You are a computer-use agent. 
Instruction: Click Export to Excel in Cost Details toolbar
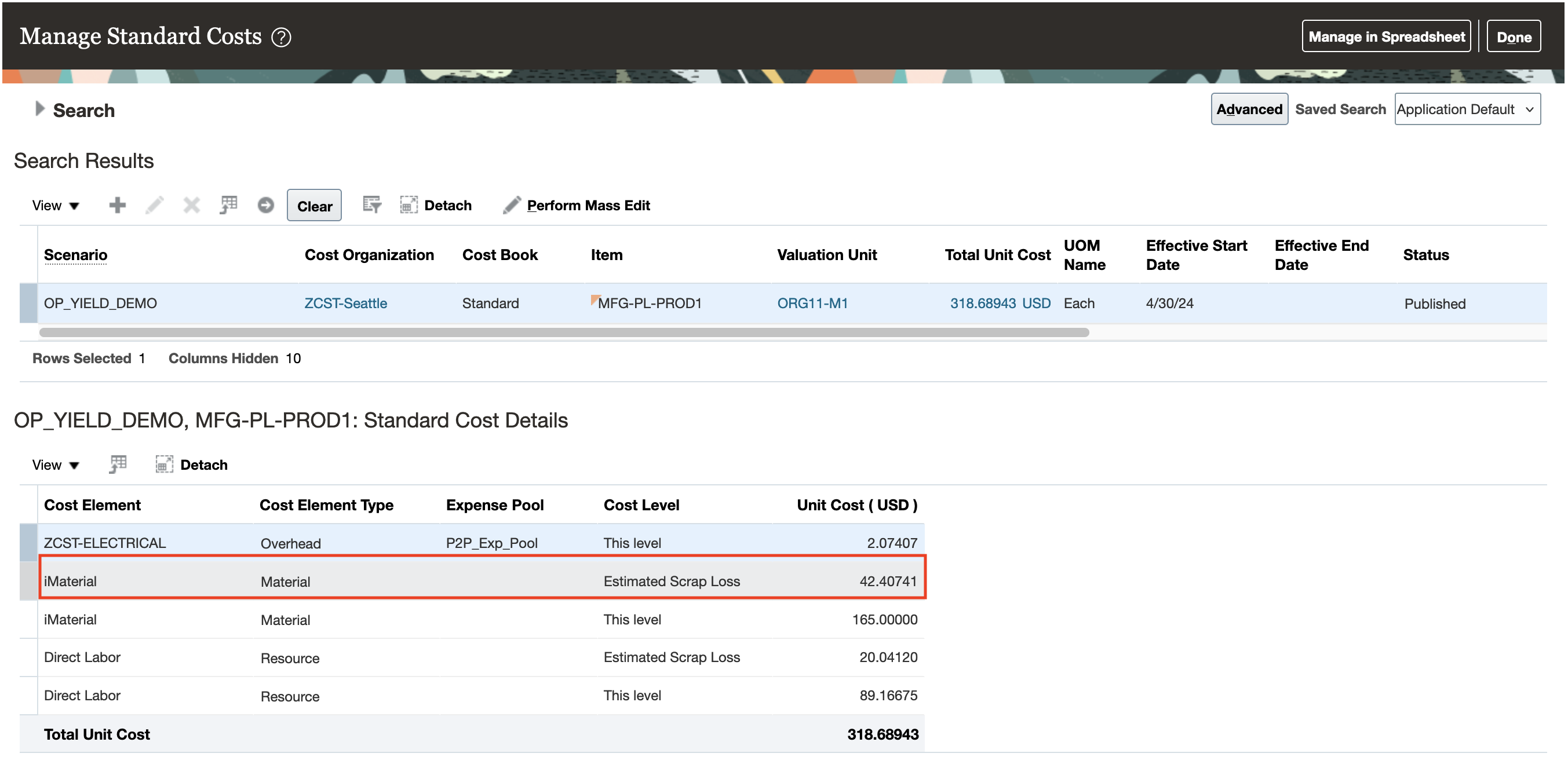click(118, 465)
